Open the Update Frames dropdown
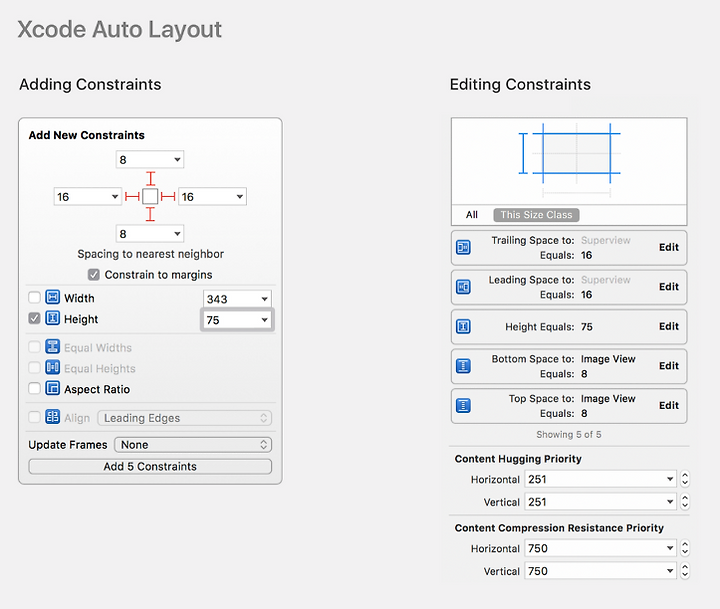720x609 pixels. pos(193,445)
